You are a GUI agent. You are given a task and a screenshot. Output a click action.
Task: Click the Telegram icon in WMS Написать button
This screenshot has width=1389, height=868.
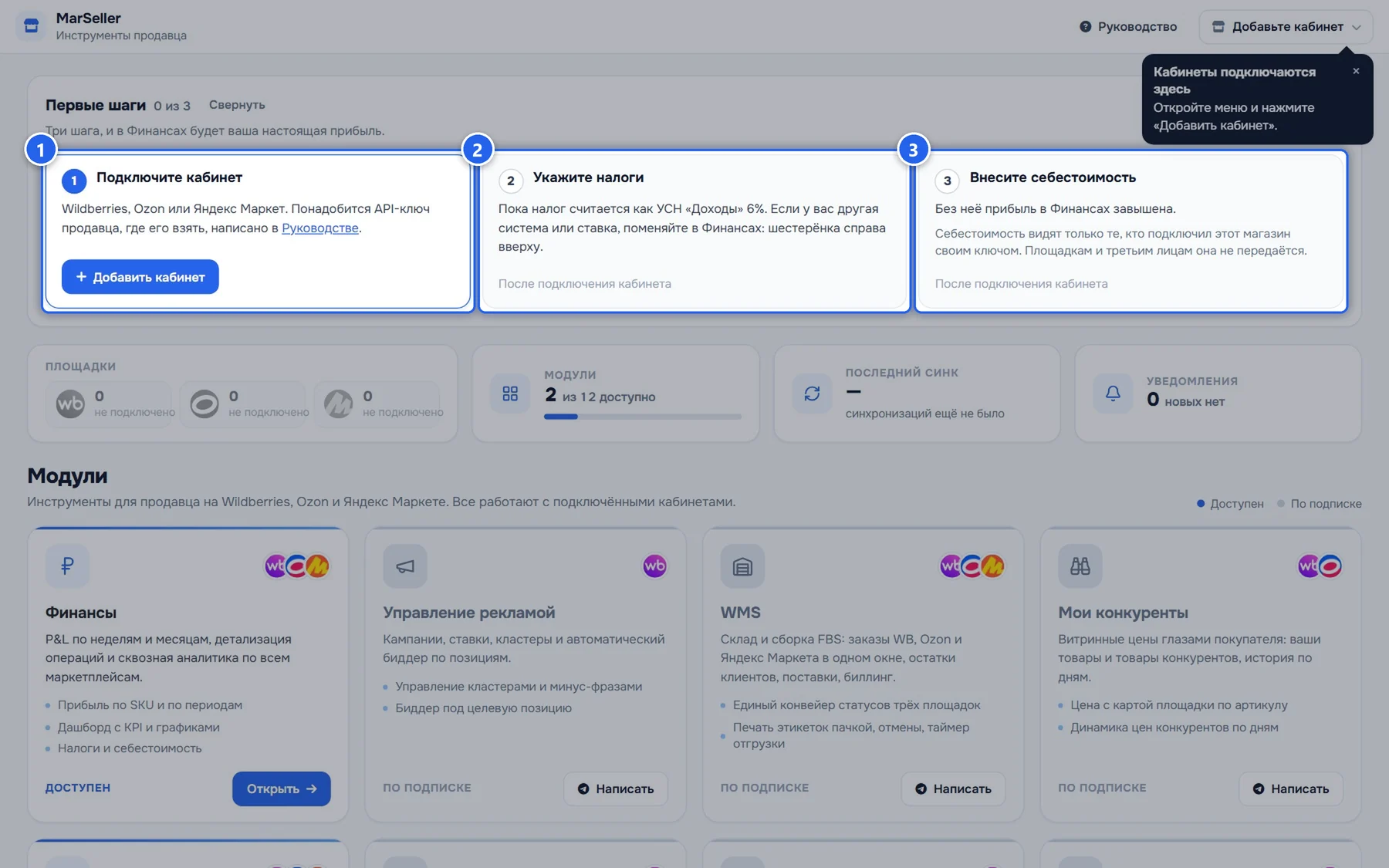(921, 789)
